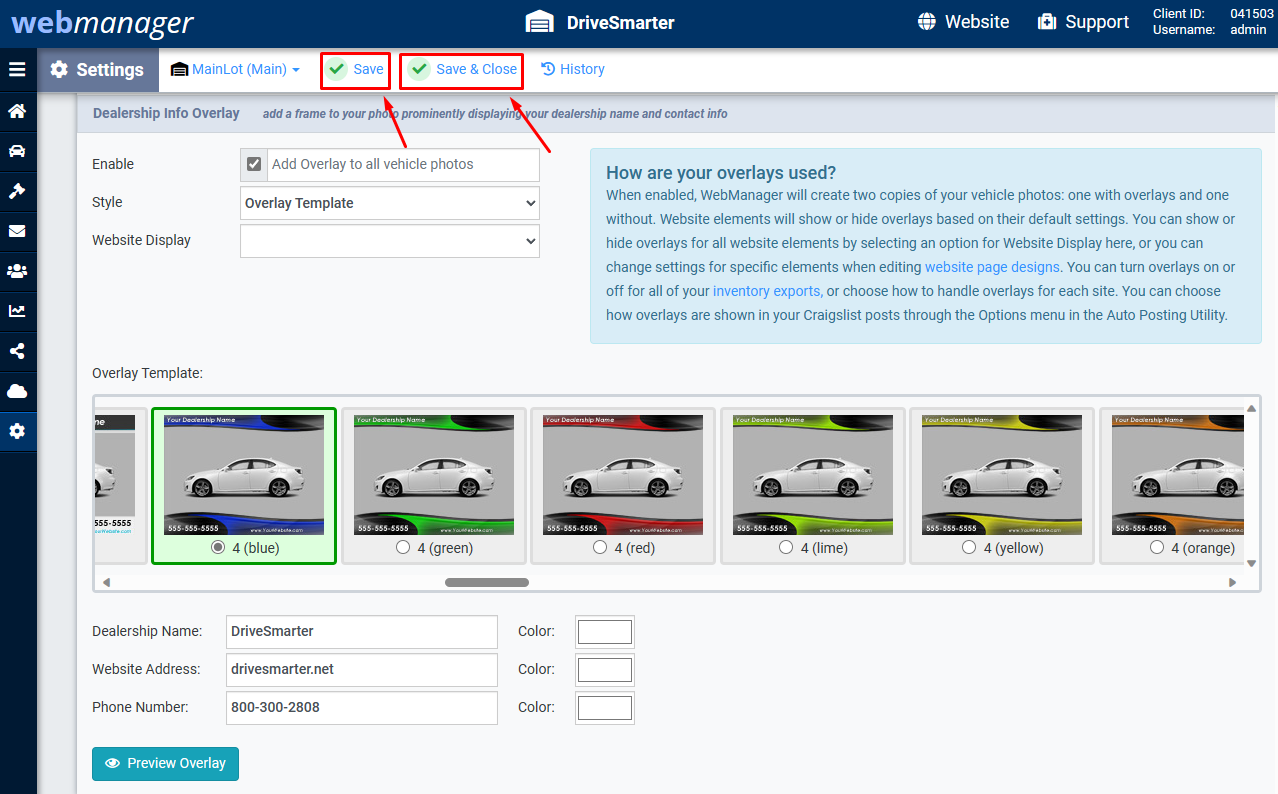Image resolution: width=1278 pixels, height=794 pixels.
Task: Click the share icon in the sidebar
Action: [x=17, y=351]
